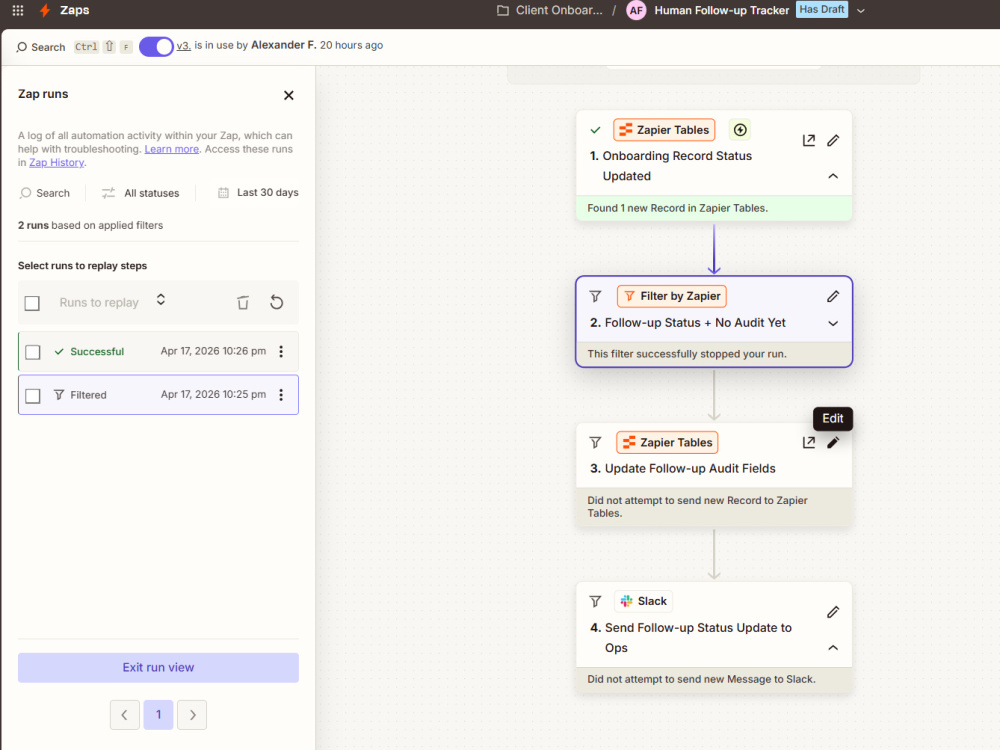Open the Learn more link
1000x750 pixels.
[172, 149]
